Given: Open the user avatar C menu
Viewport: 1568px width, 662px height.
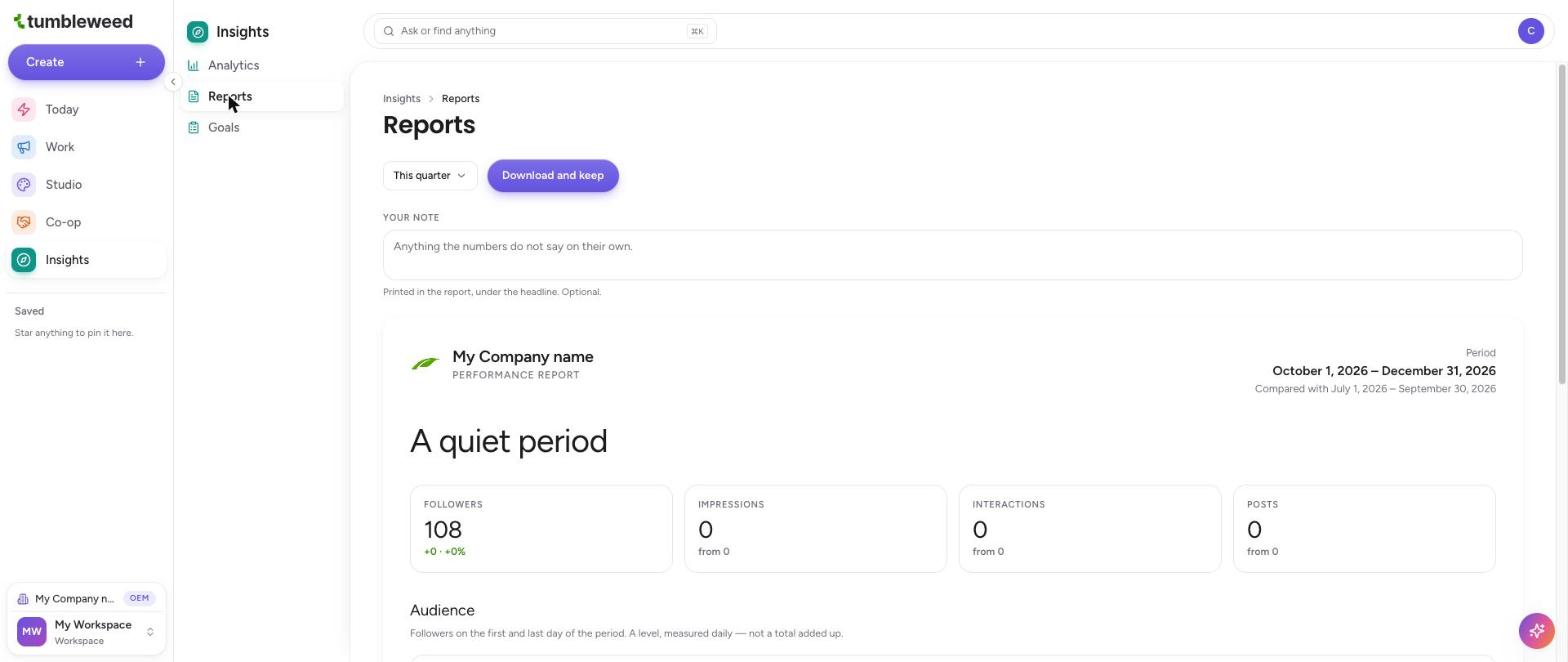Looking at the screenshot, I should pos(1530,31).
